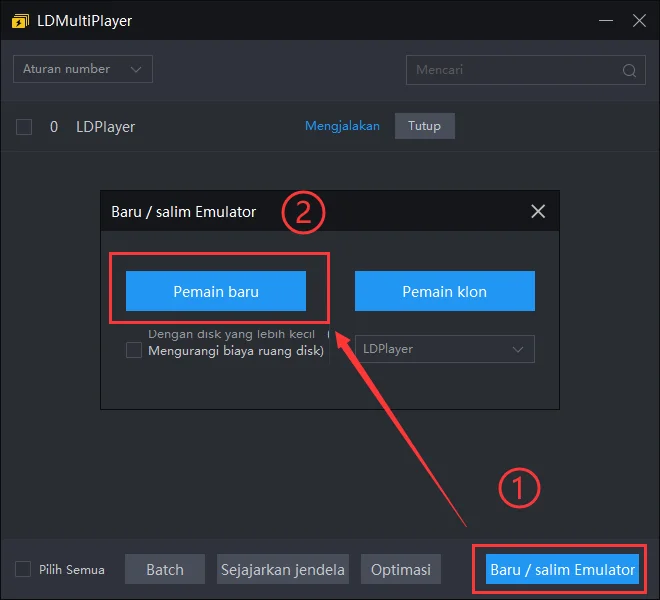This screenshot has width=660, height=600.
Task: Click Sejajarkan jendela button
Action: pos(282,569)
